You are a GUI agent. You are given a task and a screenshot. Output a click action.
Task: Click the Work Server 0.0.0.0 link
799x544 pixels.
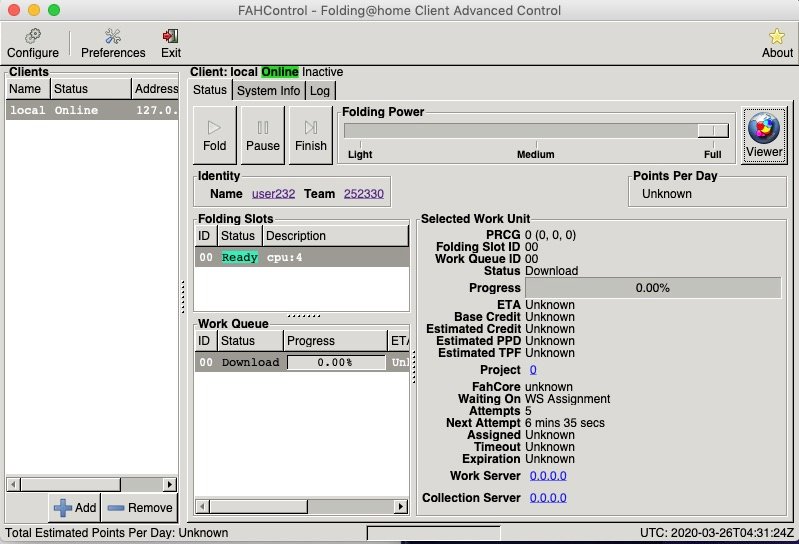[x=548, y=475]
